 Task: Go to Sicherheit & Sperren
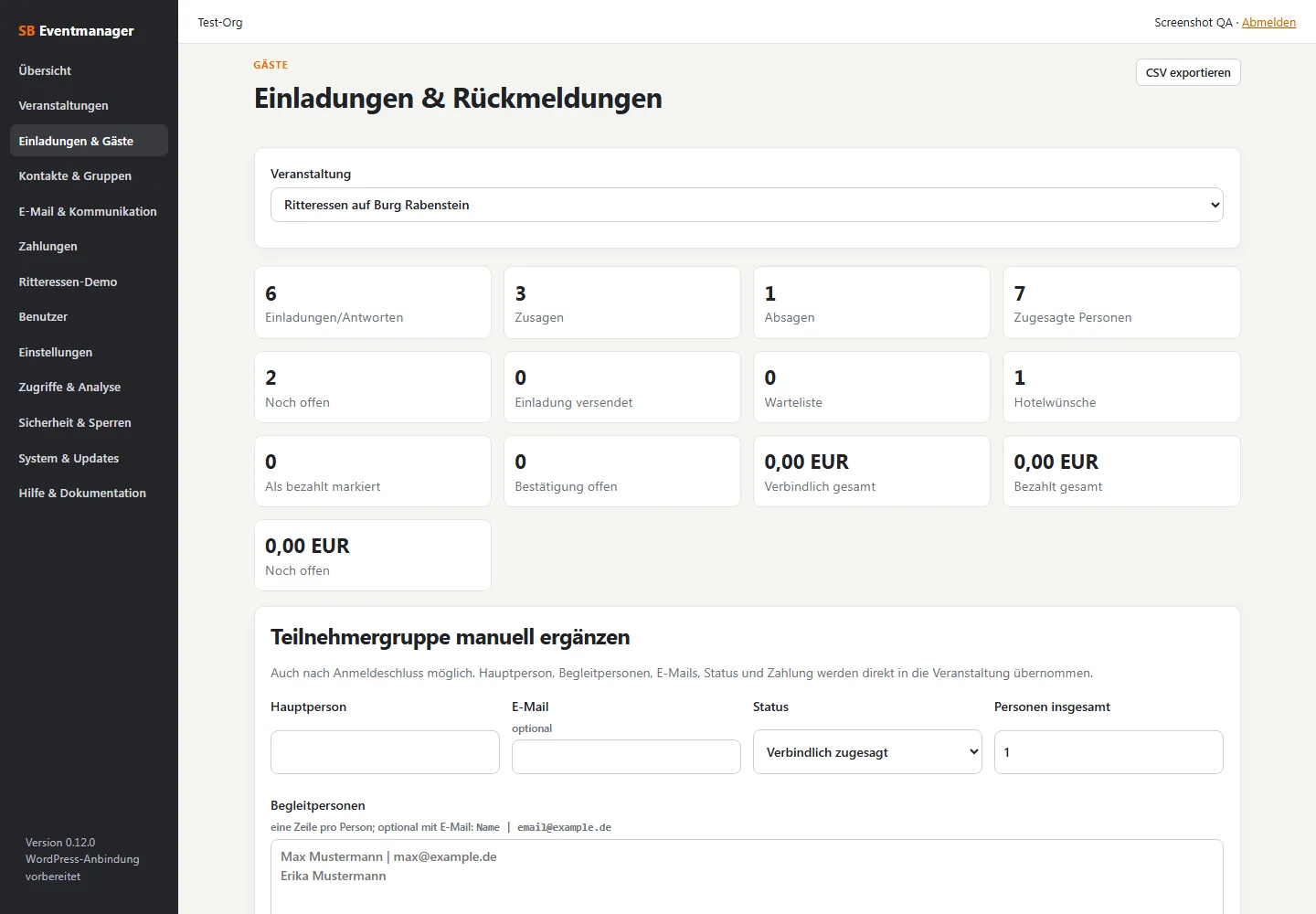coord(89,422)
